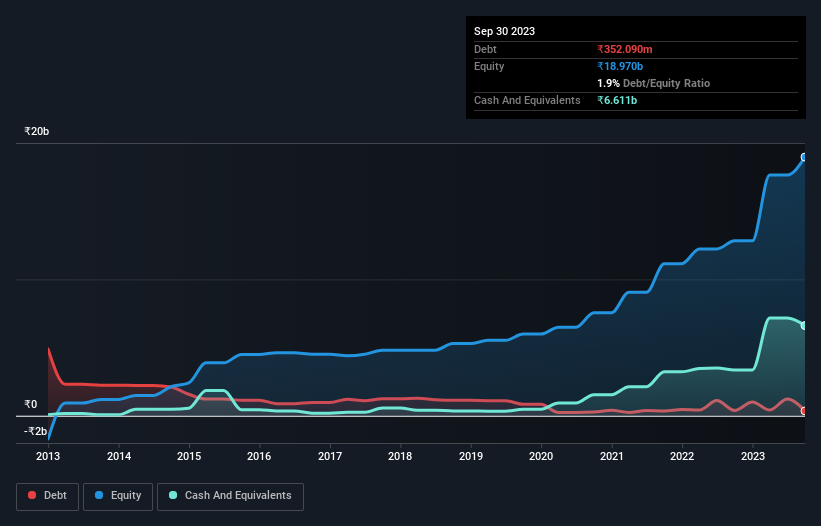Toggle the Equity series in legend
This screenshot has width=821, height=526.
point(117,495)
